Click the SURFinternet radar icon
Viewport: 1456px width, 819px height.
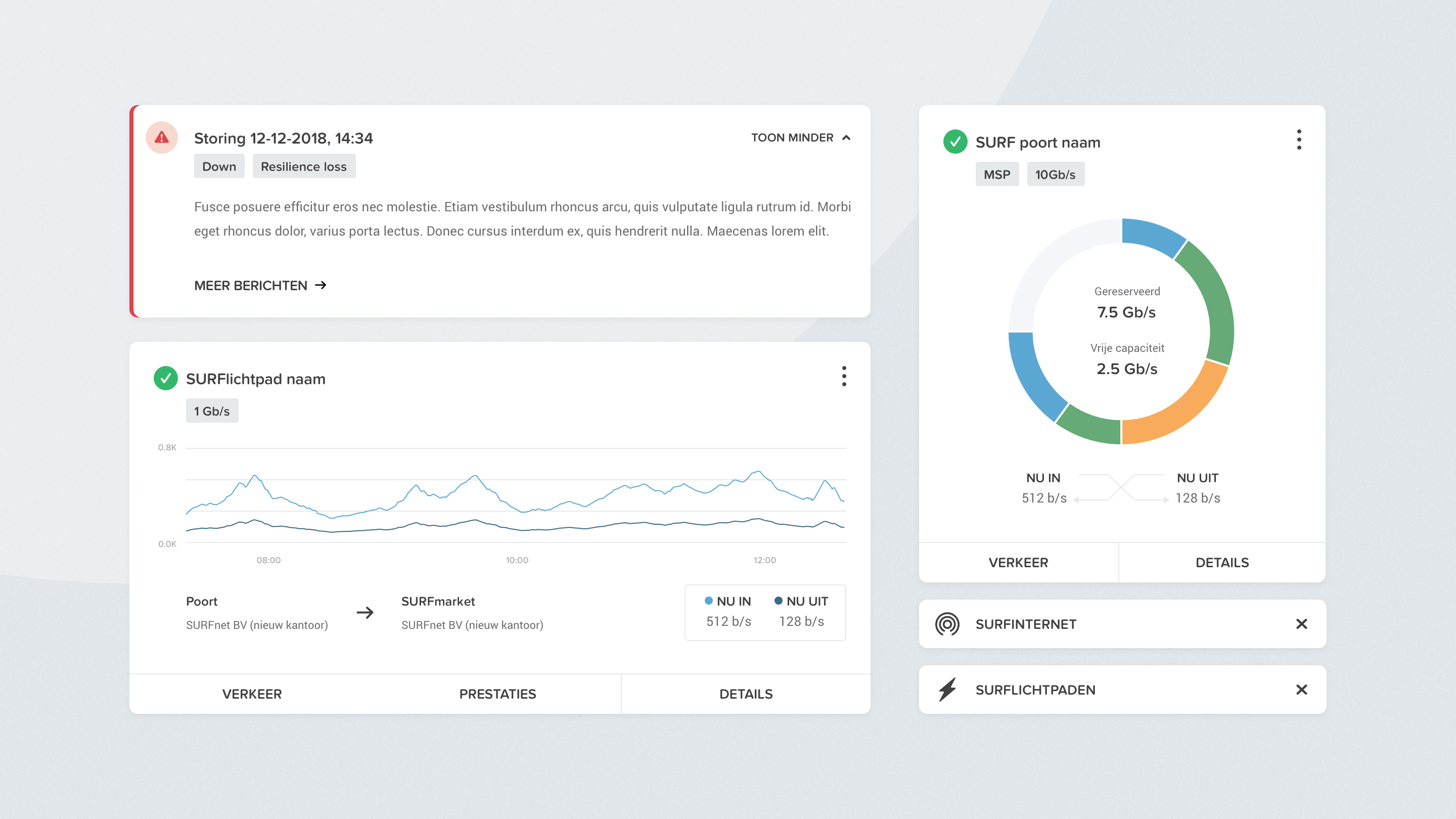[x=947, y=624]
